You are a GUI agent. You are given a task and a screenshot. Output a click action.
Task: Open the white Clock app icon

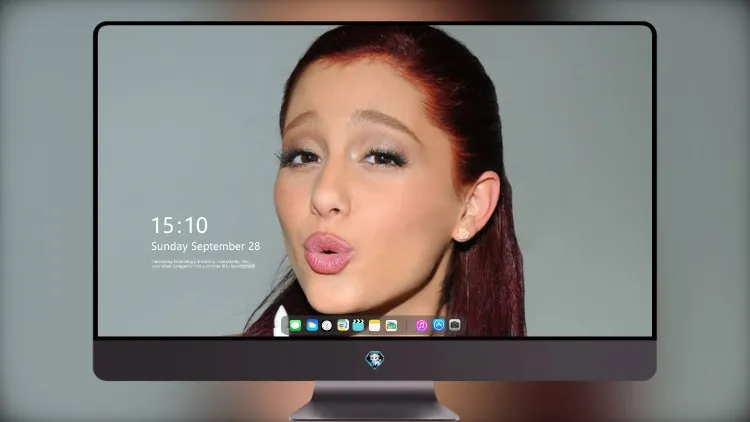click(x=327, y=325)
